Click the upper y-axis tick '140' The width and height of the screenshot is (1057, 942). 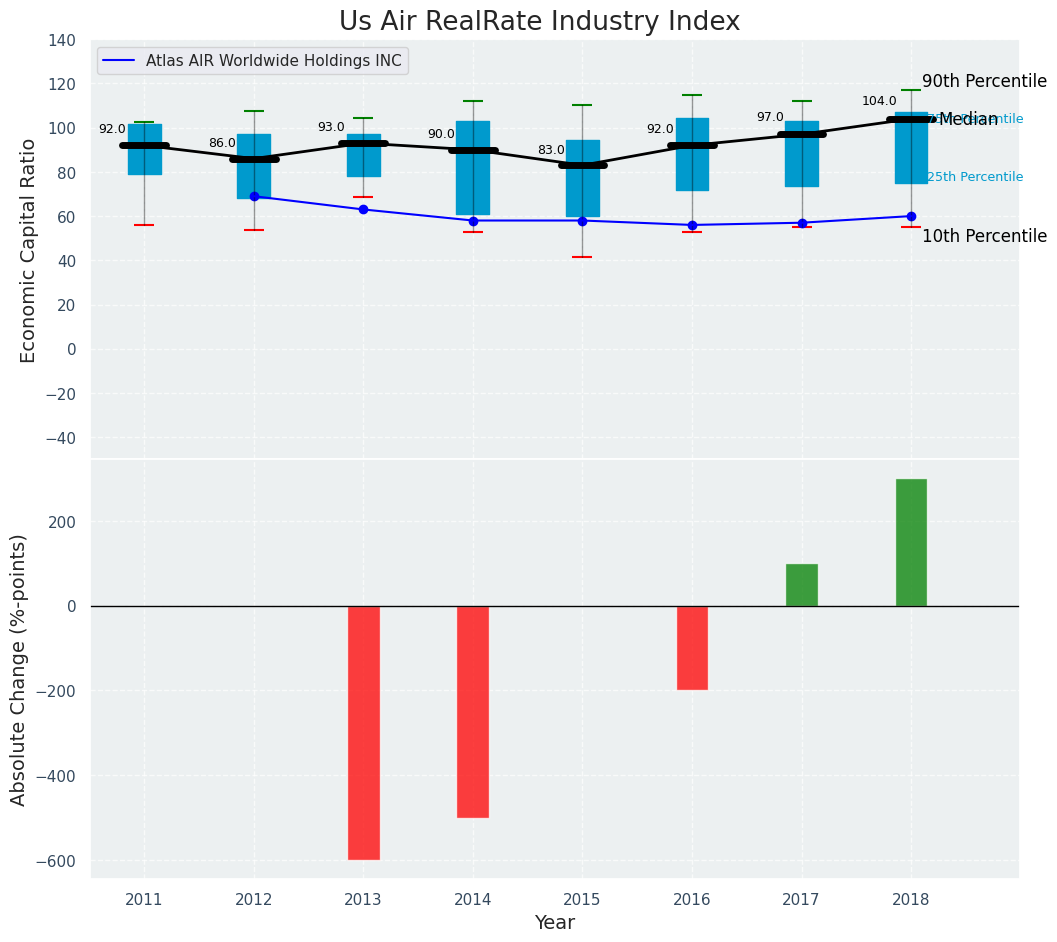pos(63,40)
